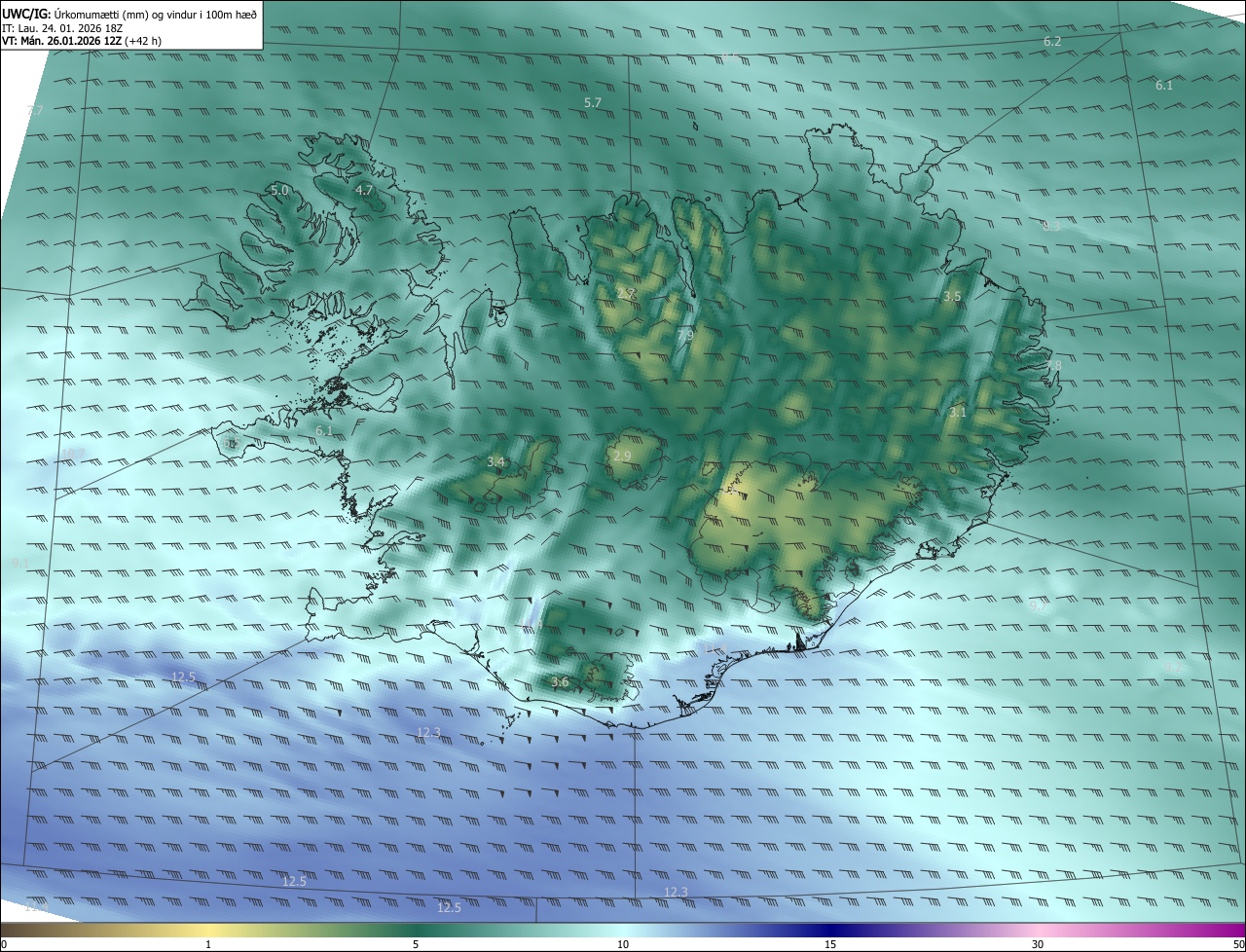
Task: Click the 7.8 value at the east coast
Action: 1054,365
